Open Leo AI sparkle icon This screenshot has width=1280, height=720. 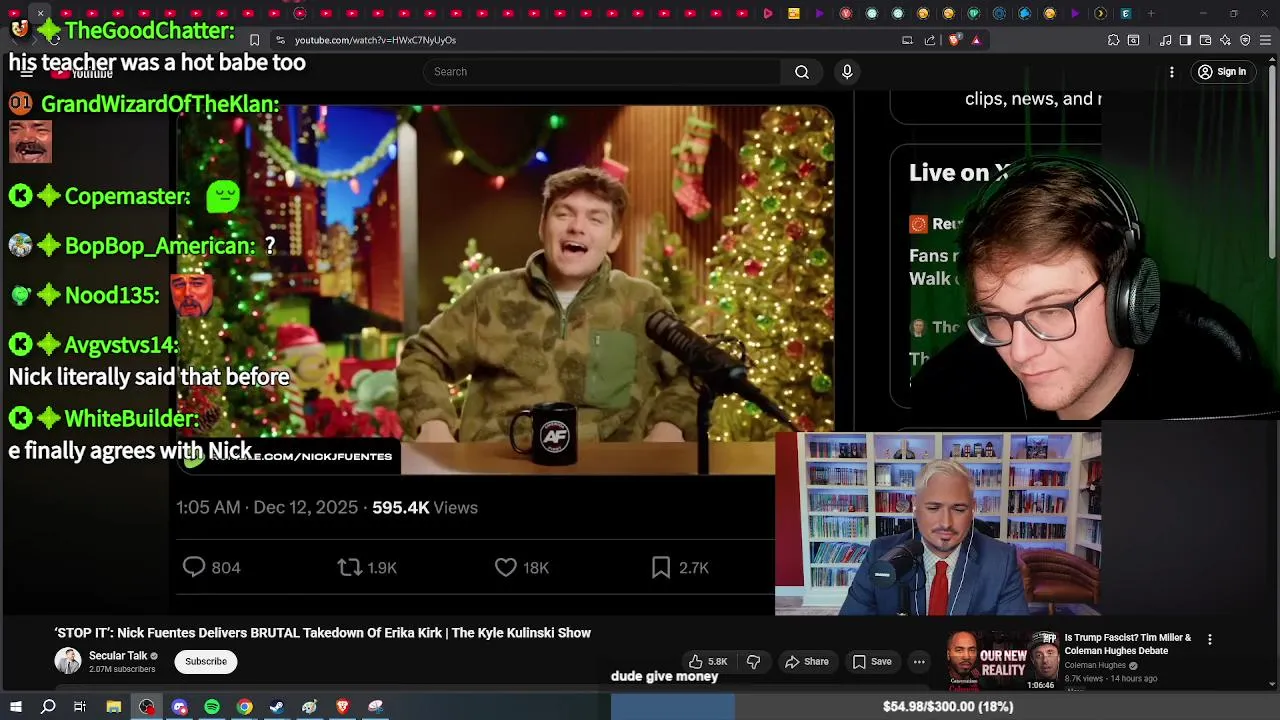[x=1225, y=40]
